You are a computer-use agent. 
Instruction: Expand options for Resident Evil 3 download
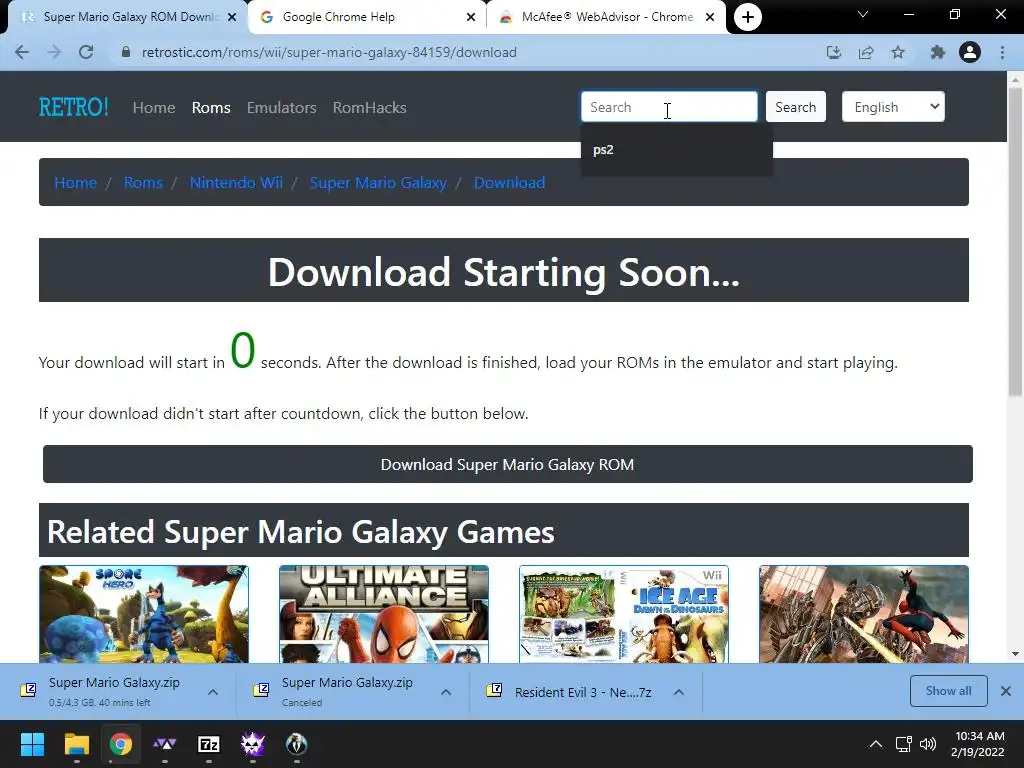tap(679, 692)
